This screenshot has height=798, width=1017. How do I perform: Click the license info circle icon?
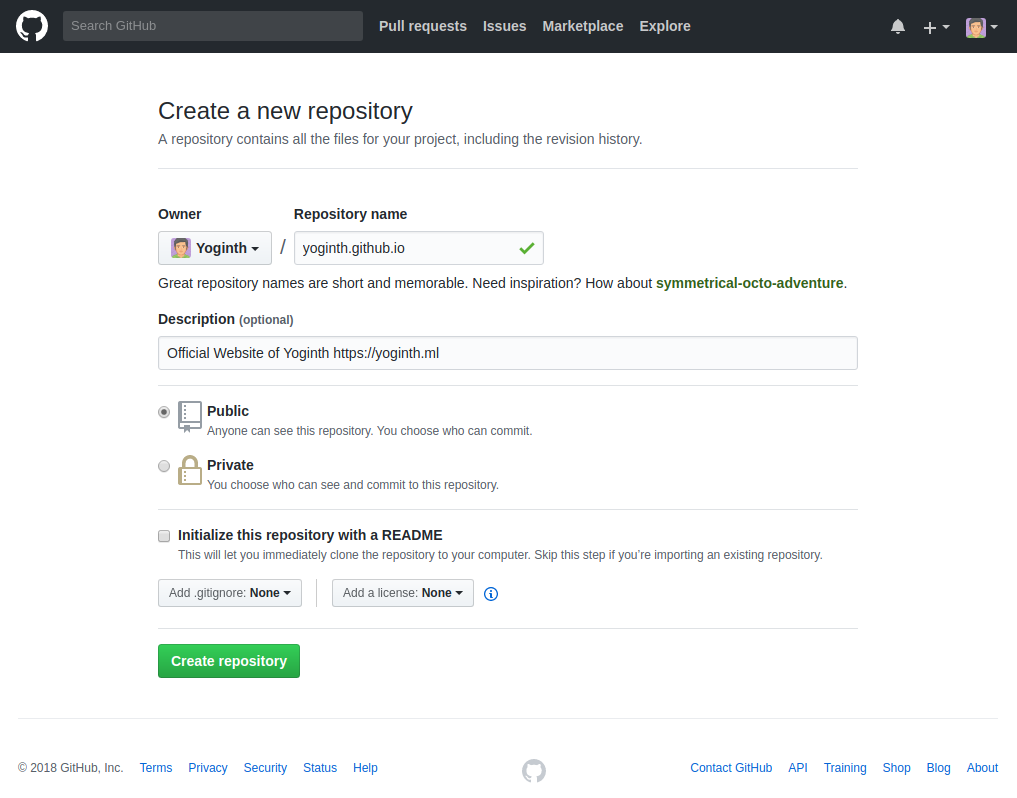(491, 594)
